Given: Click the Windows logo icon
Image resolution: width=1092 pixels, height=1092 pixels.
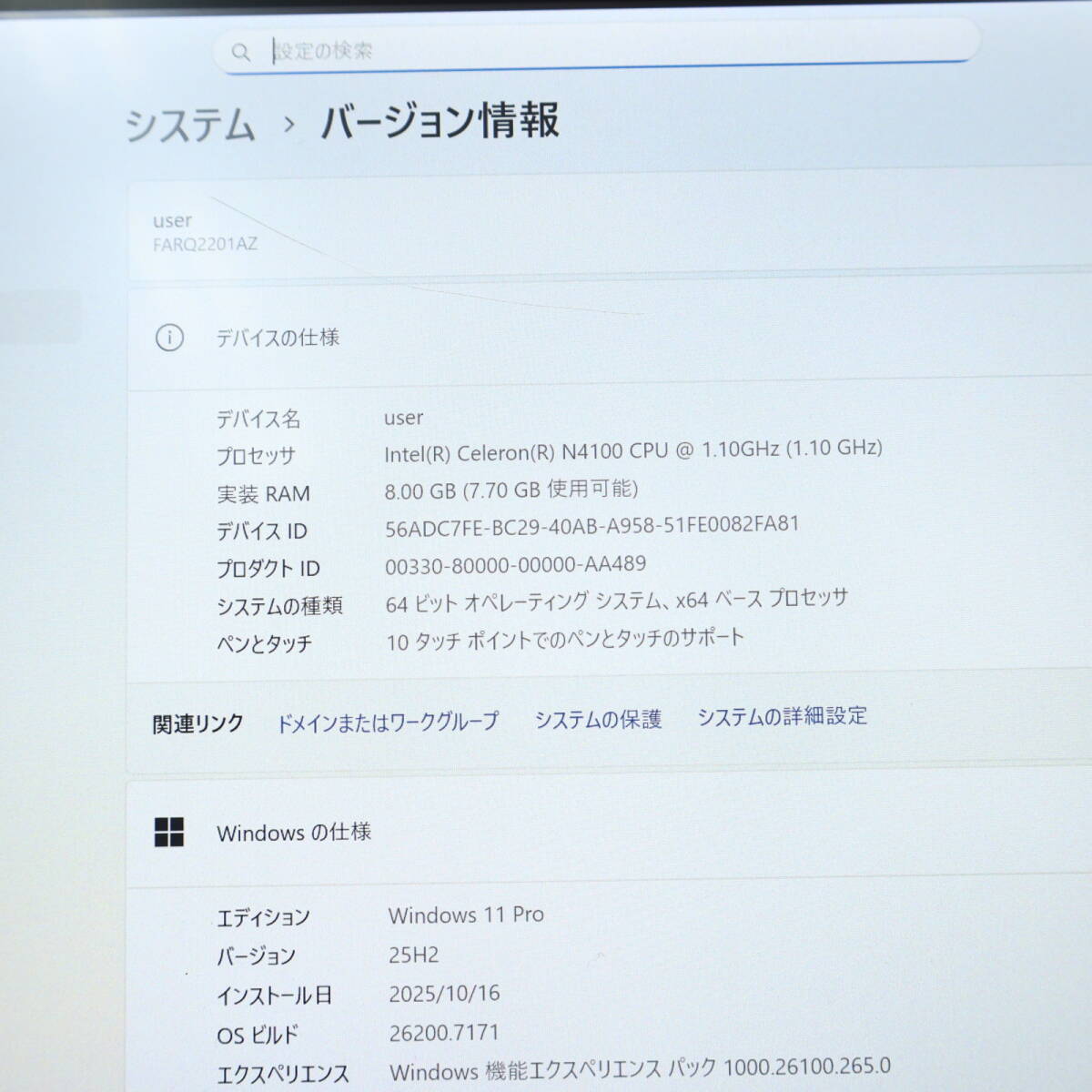Looking at the screenshot, I should click(x=169, y=832).
